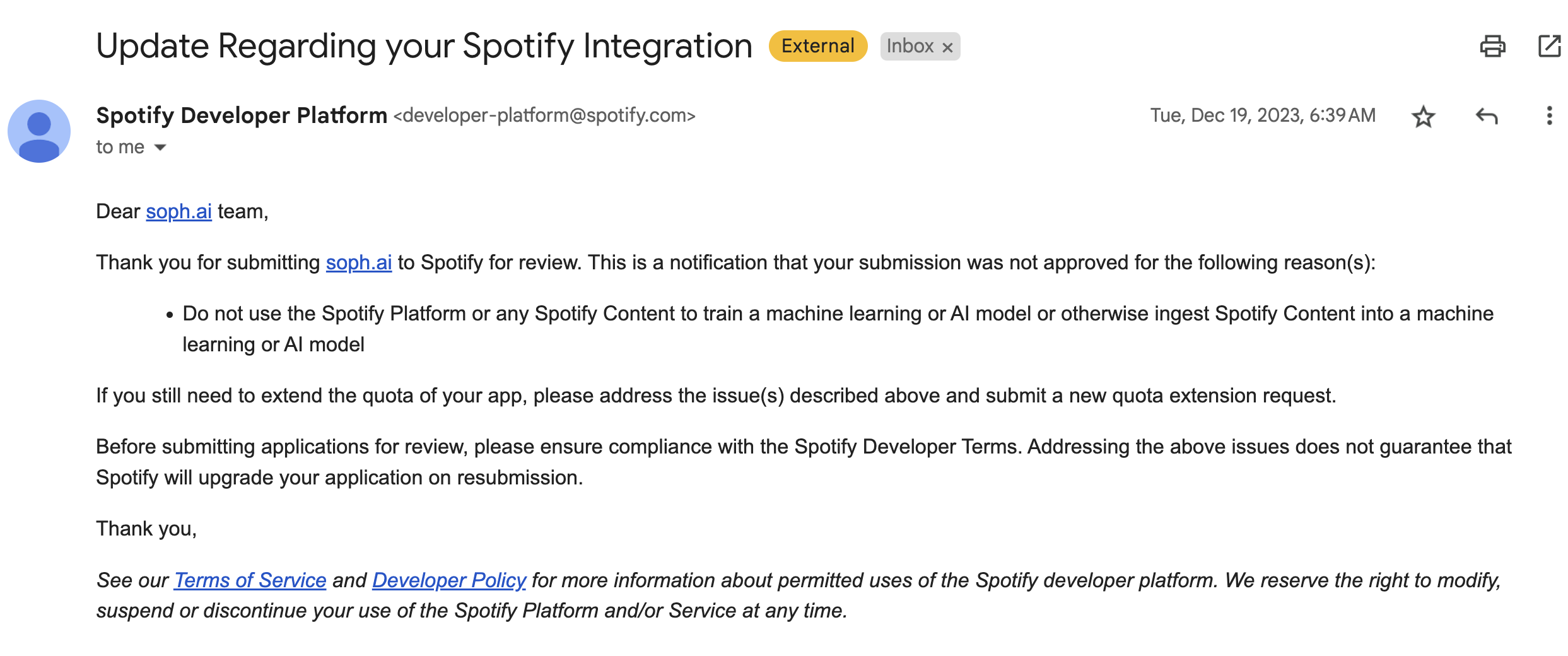Print this email with the printer icon

click(x=1492, y=47)
